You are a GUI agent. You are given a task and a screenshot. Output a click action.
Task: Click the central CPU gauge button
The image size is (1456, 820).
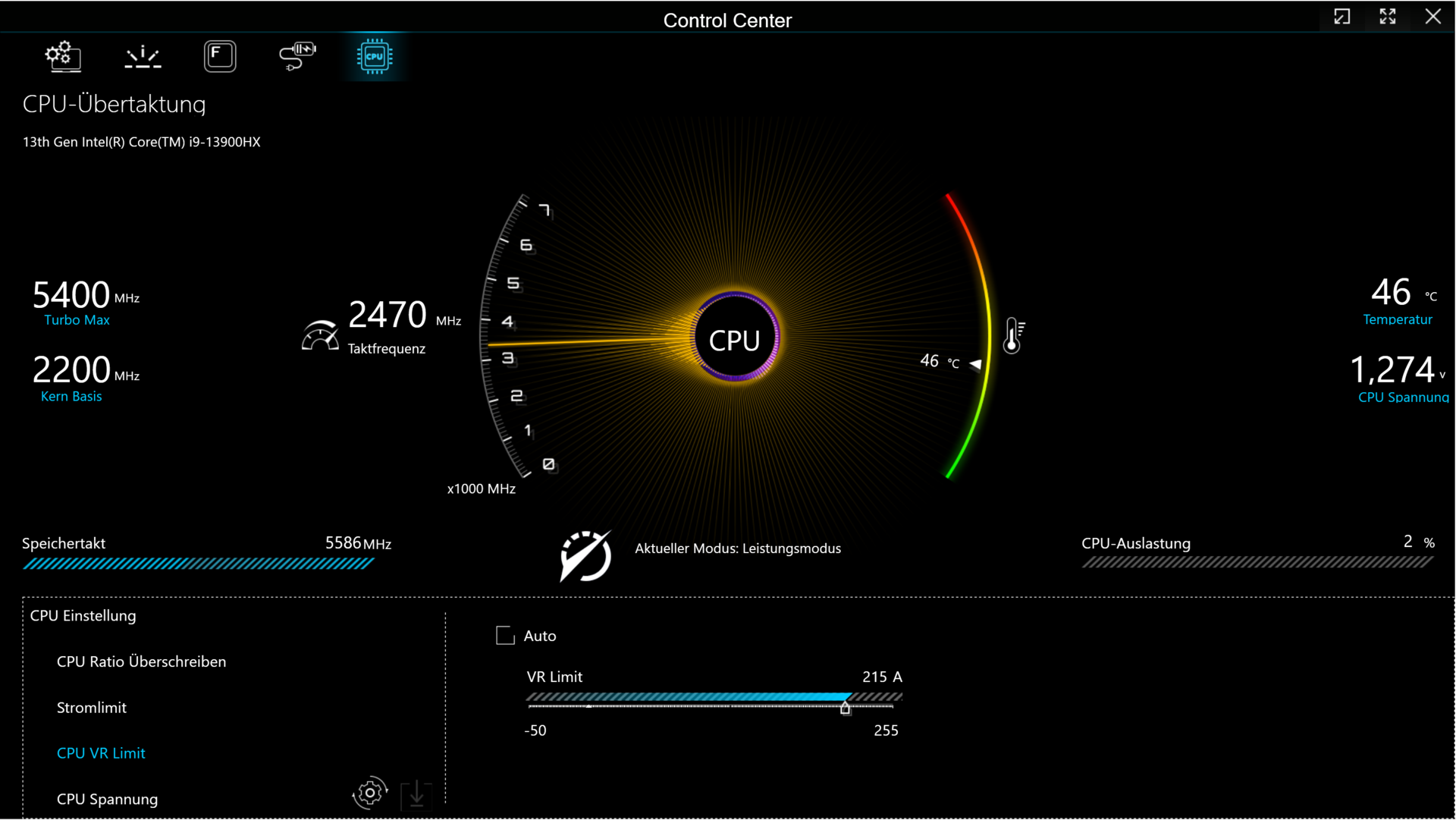(734, 340)
